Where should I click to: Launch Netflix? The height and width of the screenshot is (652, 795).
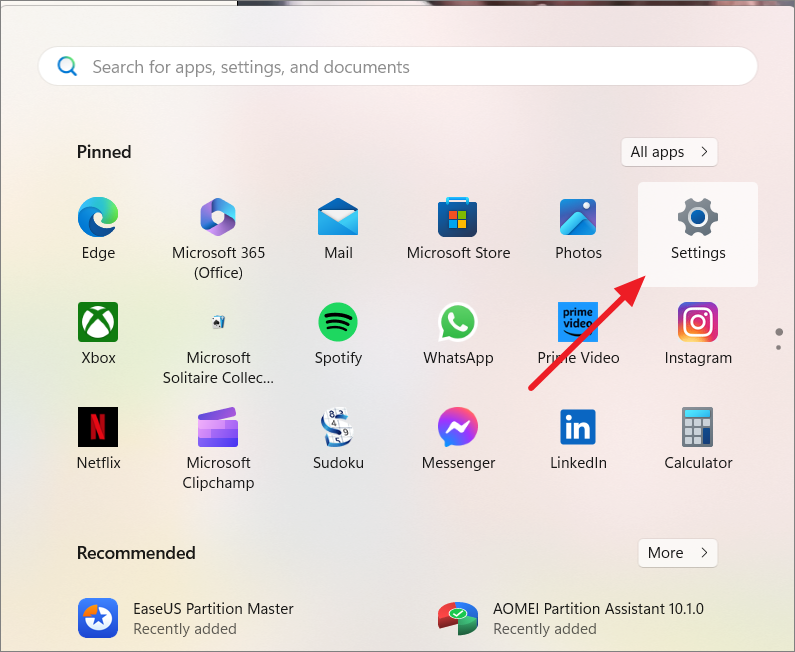pos(98,438)
